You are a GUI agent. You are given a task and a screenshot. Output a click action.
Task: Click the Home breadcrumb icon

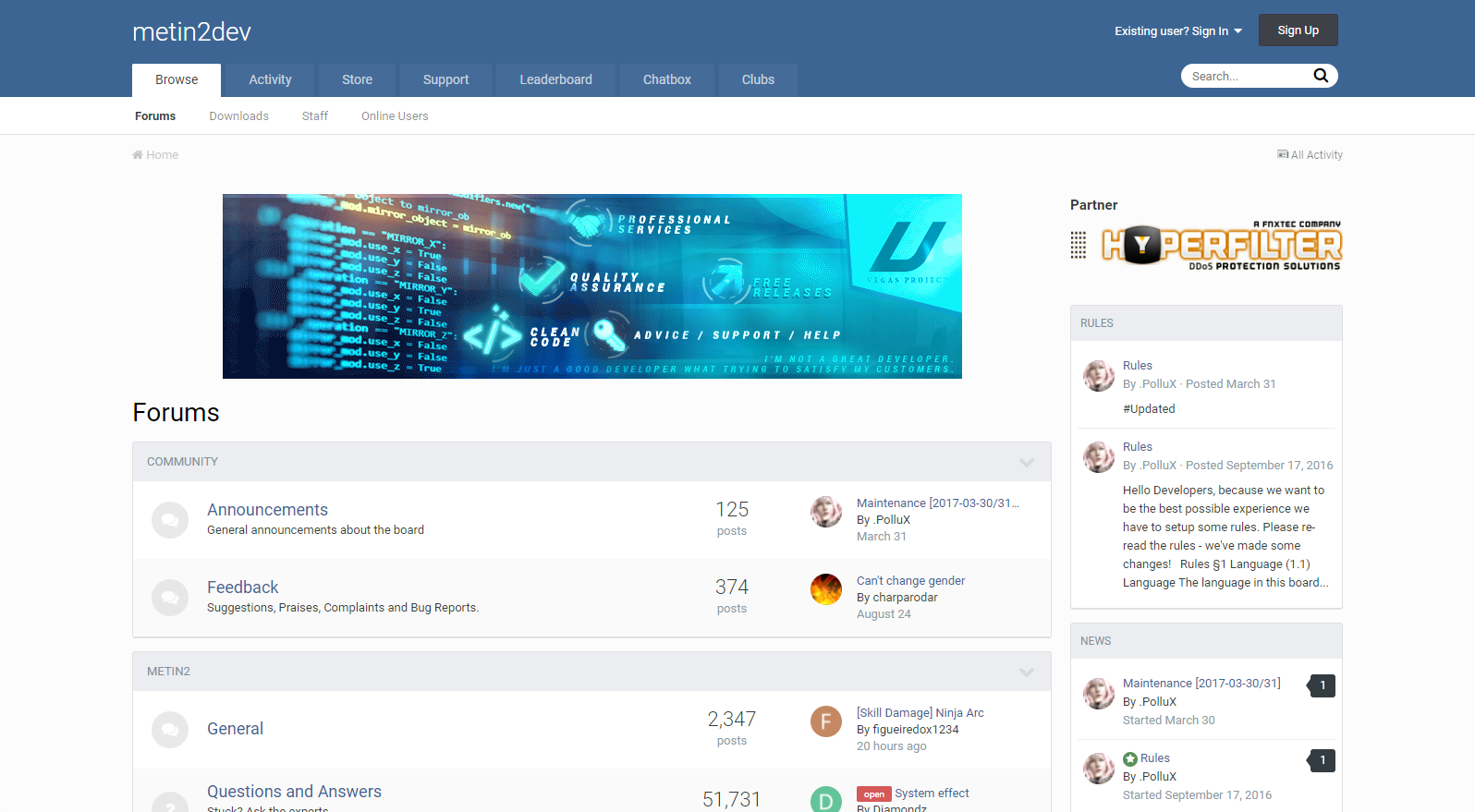tap(138, 155)
